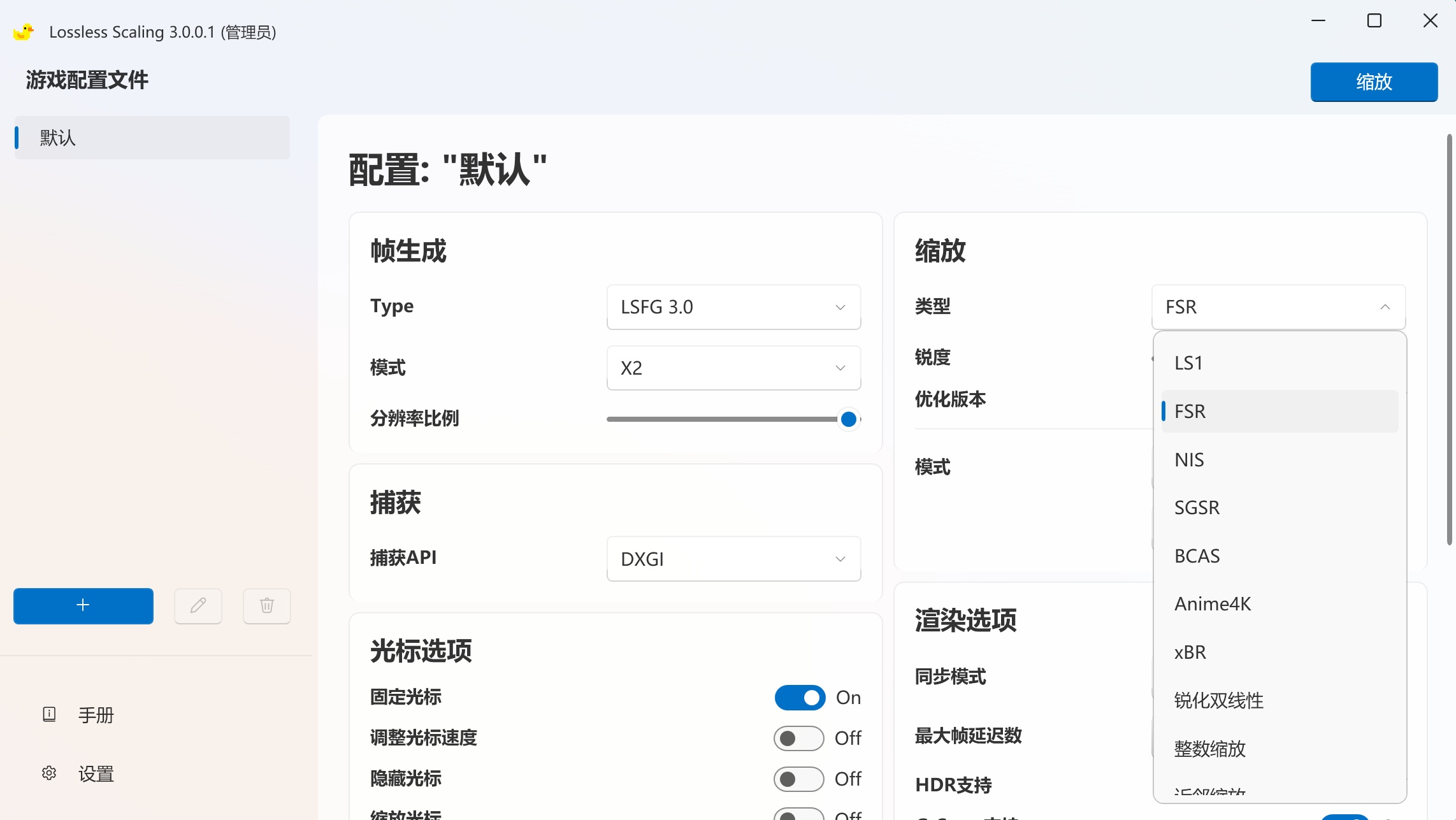Open the 捕获API DXGI dropdown
The height and width of the screenshot is (820, 1456).
point(733,559)
